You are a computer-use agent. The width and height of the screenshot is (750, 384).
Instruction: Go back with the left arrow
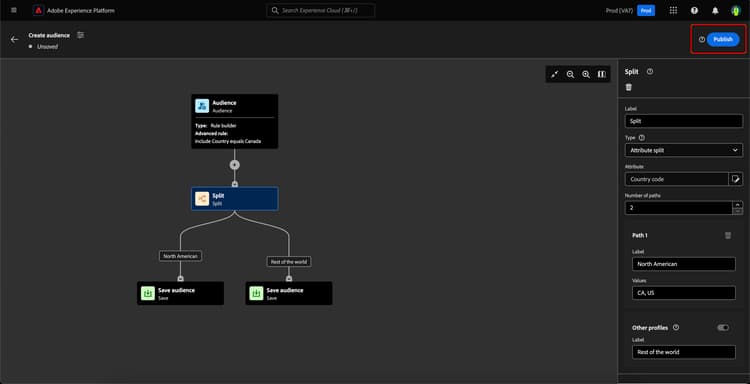(14, 40)
